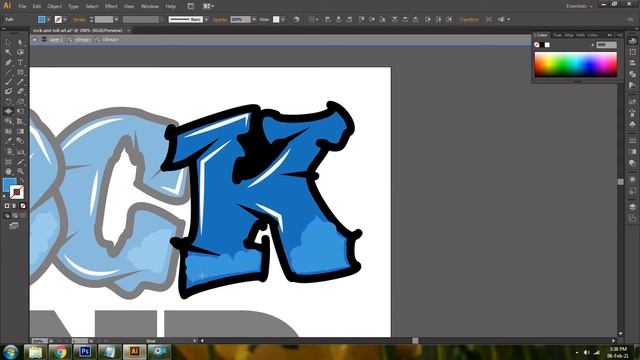Screen dimensions: 640x360
Task: Select the Scale tool
Action: pyautogui.click(x=20, y=102)
